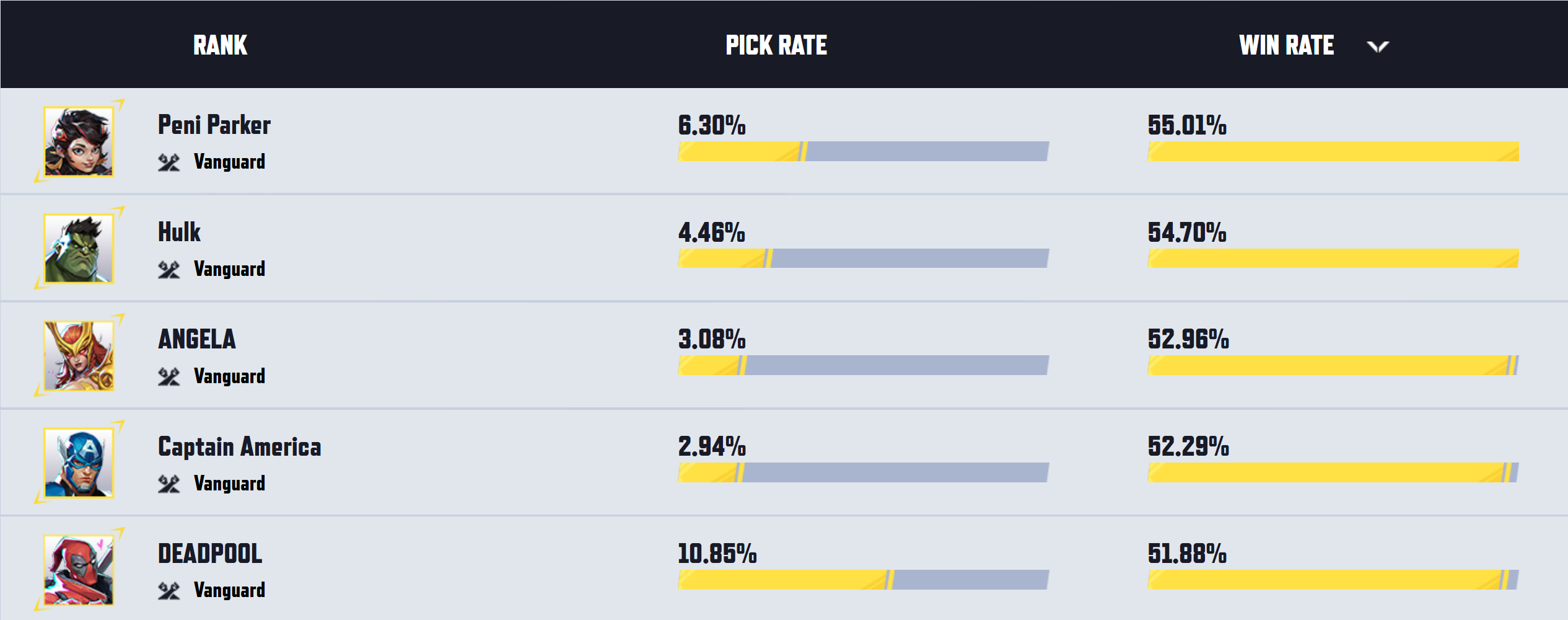
Task: Click Hulk's 54.70% win rate value
Action: [x=1187, y=232]
